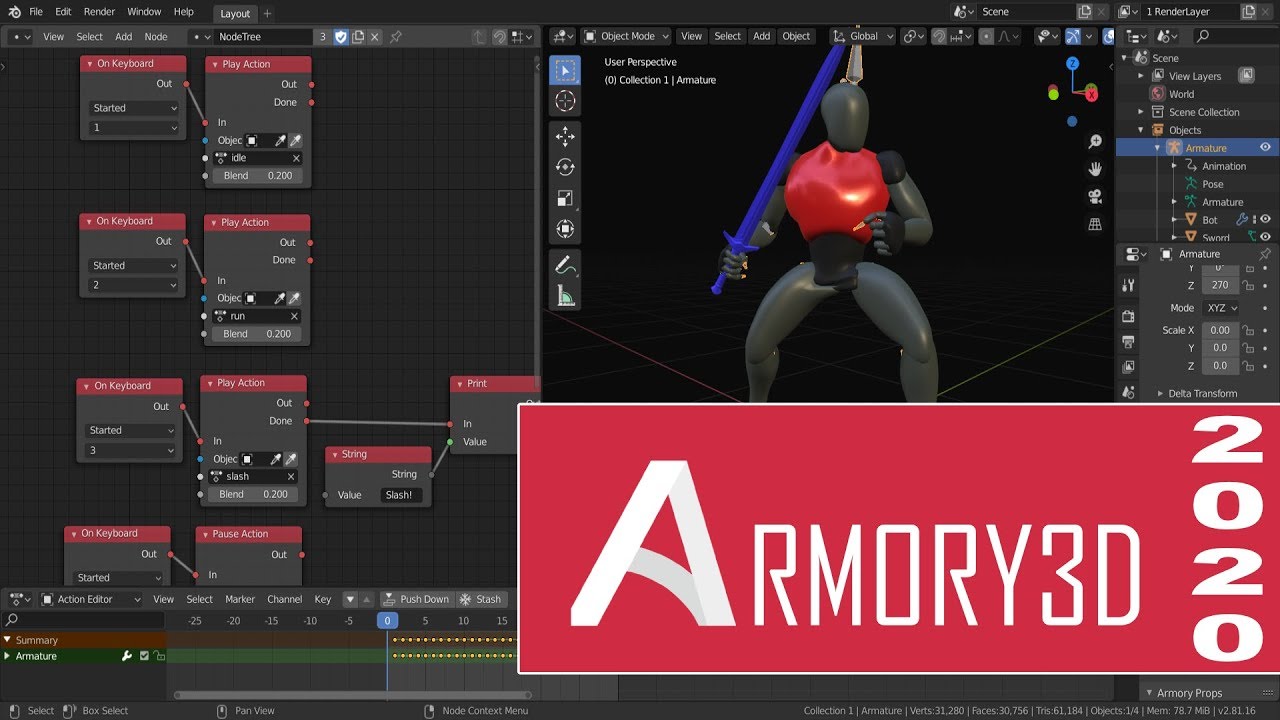The width and height of the screenshot is (1280, 720).
Task: Collapse Summary channel in Action Editor
Action: click(7, 640)
